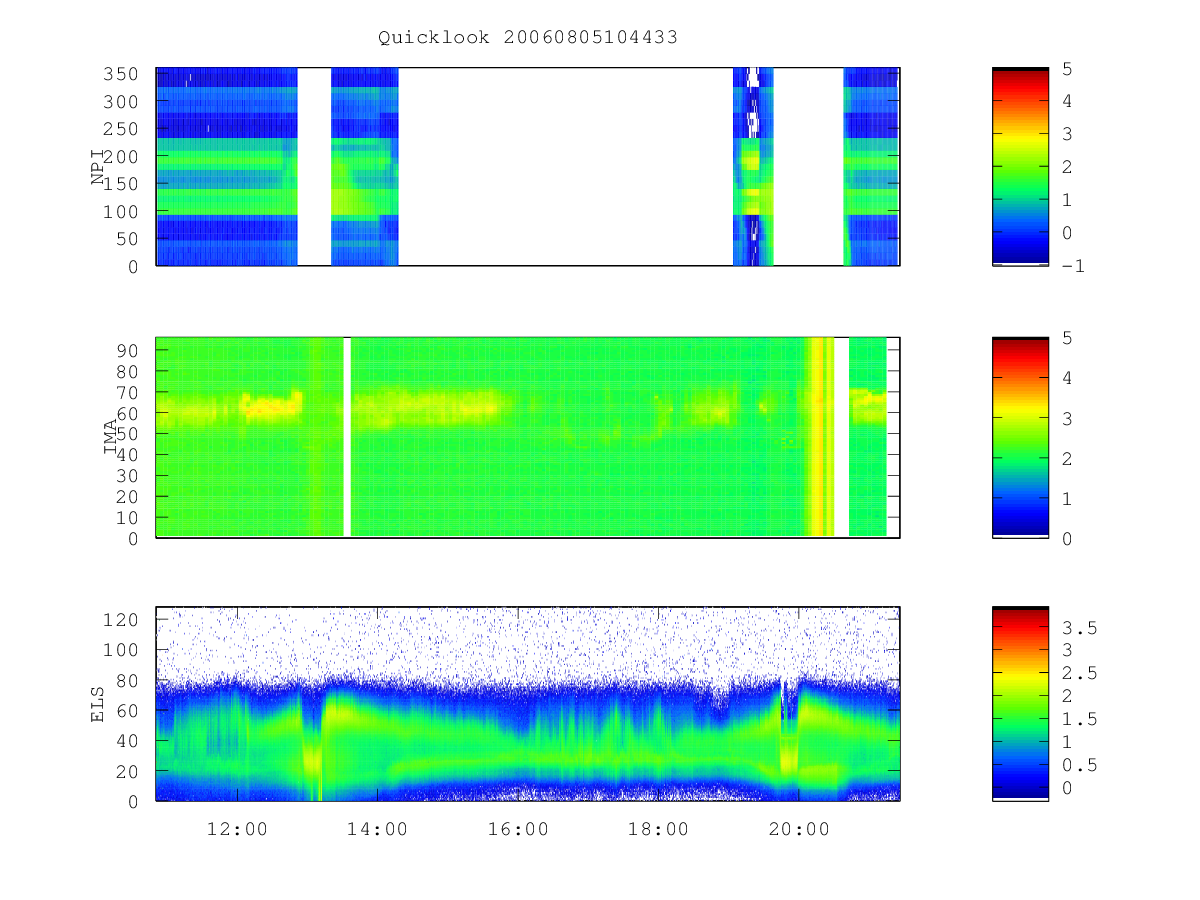Select the 5 label on IMA color bar

point(1066,338)
